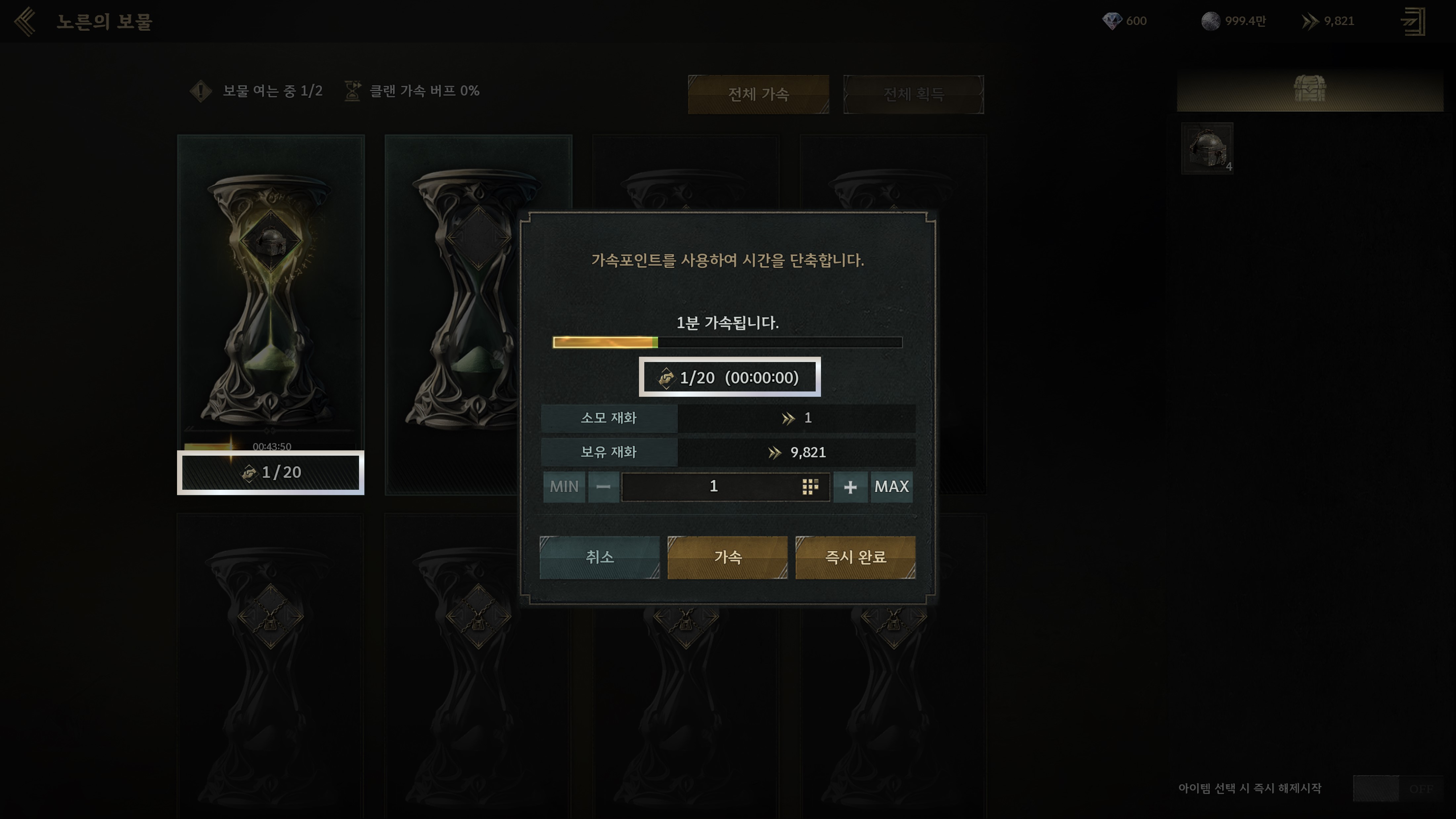Image resolution: width=1456 pixels, height=819 pixels.
Task: Increase quantity with the plus button
Action: (850, 487)
